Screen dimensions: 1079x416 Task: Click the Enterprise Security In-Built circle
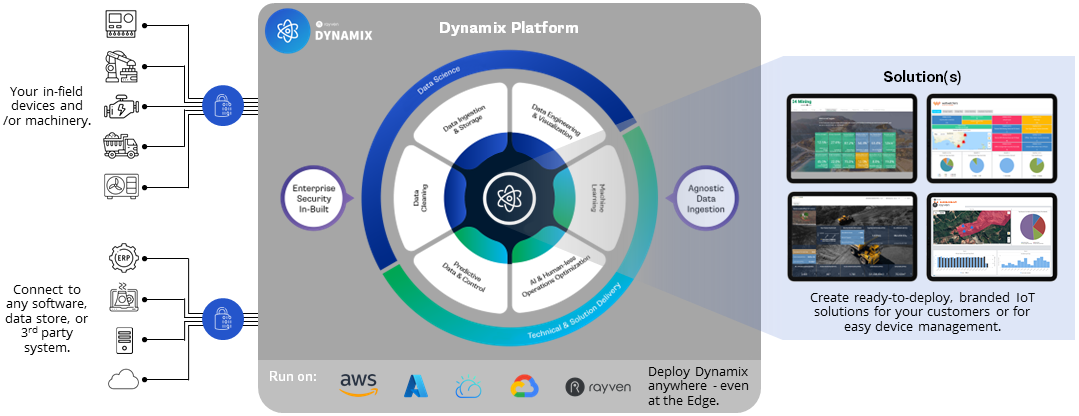coord(313,198)
